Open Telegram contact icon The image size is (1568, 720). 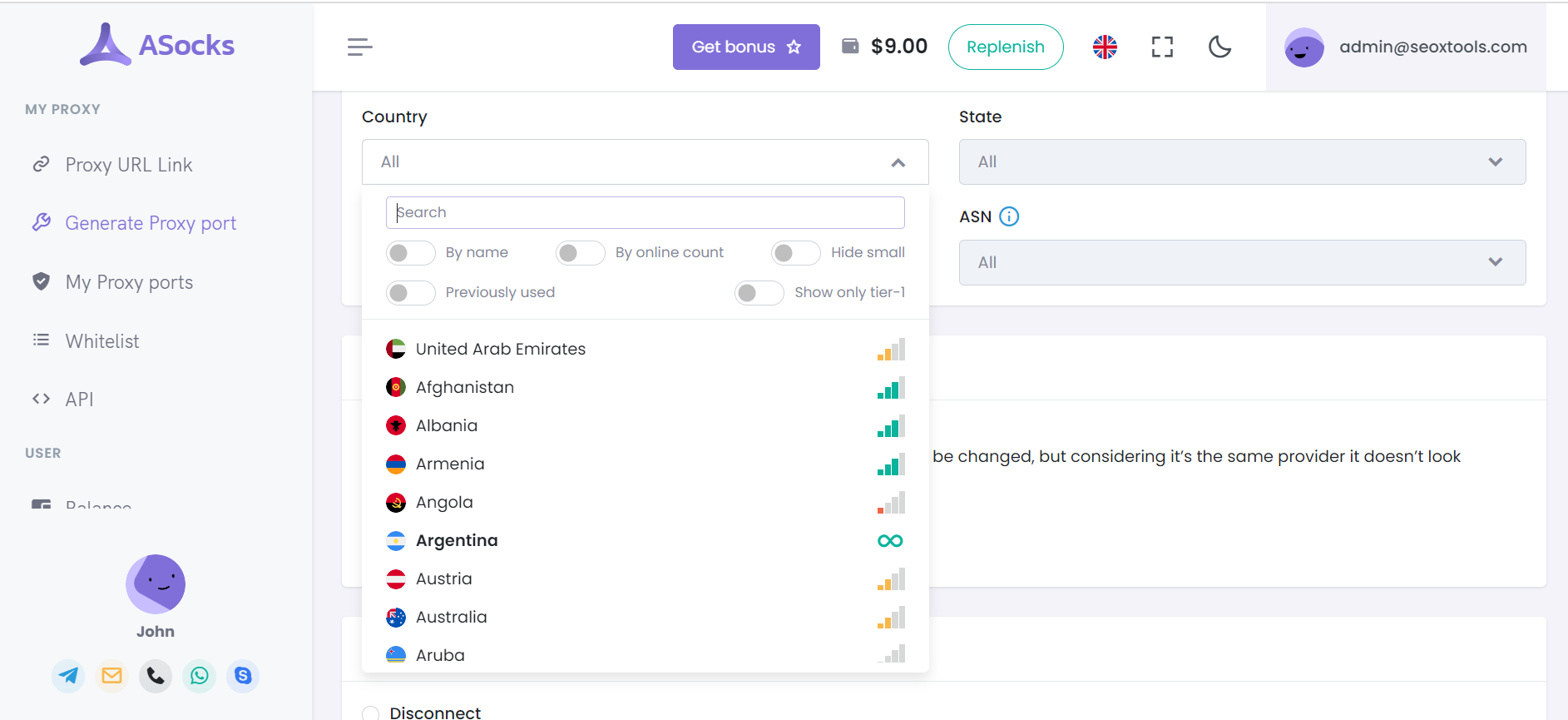pos(69,676)
